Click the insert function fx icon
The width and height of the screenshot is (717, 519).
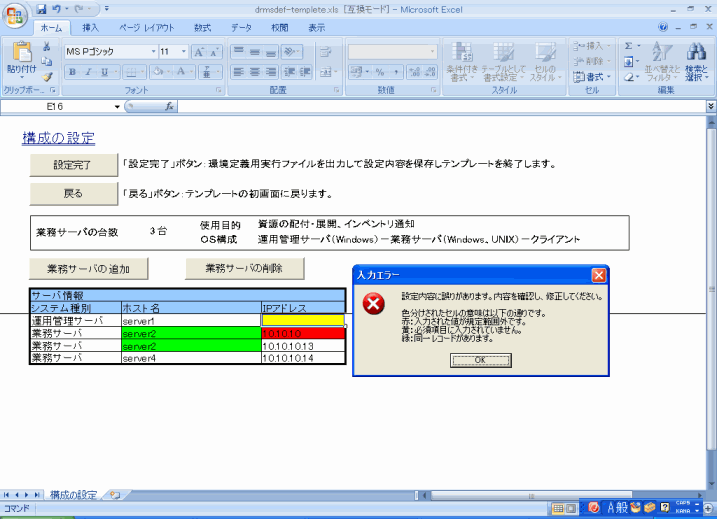coord(169,106)
